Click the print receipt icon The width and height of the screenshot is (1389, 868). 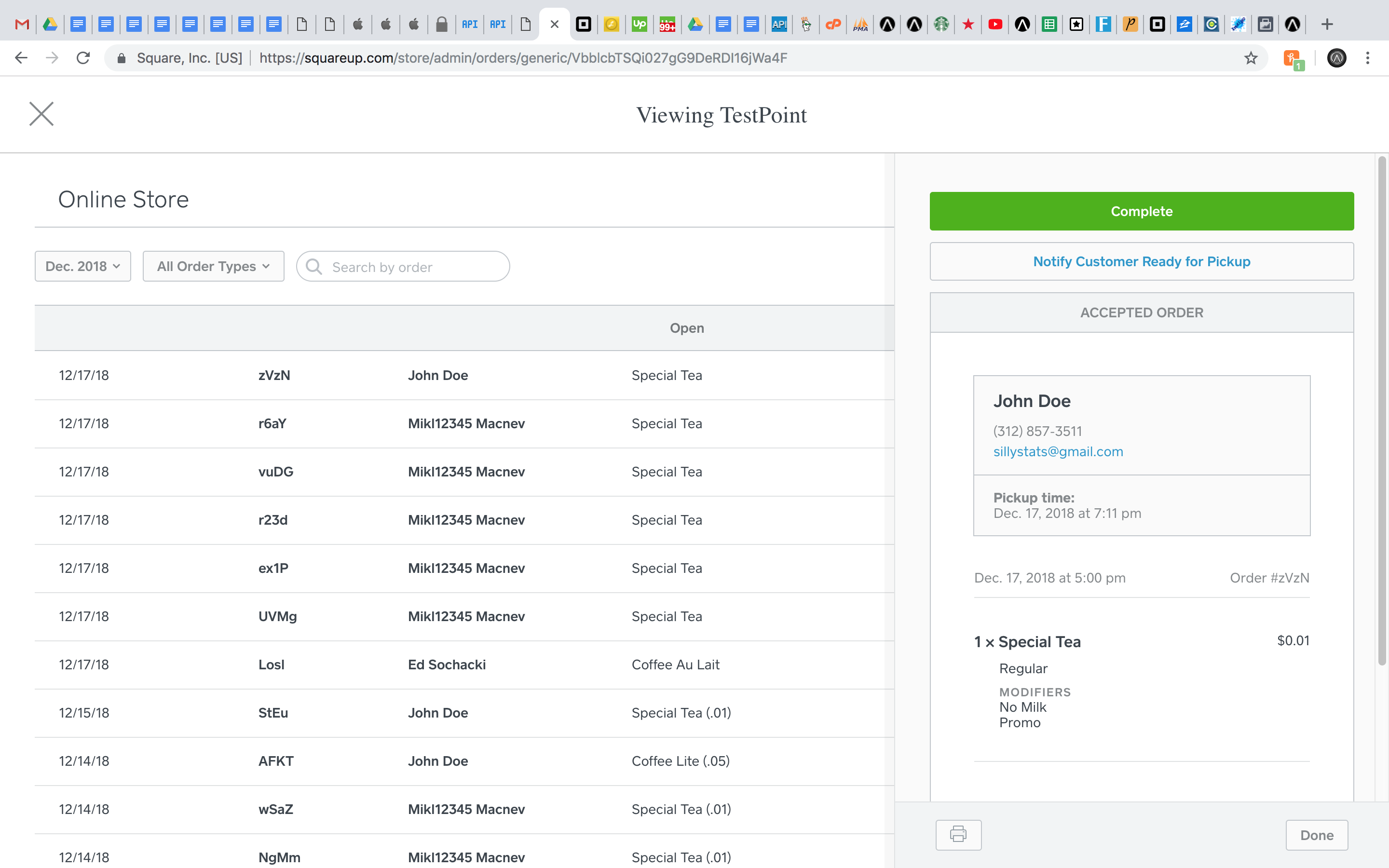[958, 834]
